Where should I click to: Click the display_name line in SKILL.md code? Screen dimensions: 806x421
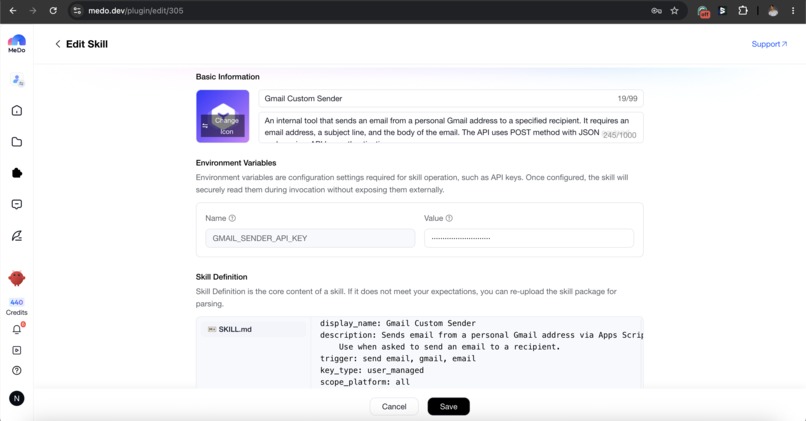point(397,323)
